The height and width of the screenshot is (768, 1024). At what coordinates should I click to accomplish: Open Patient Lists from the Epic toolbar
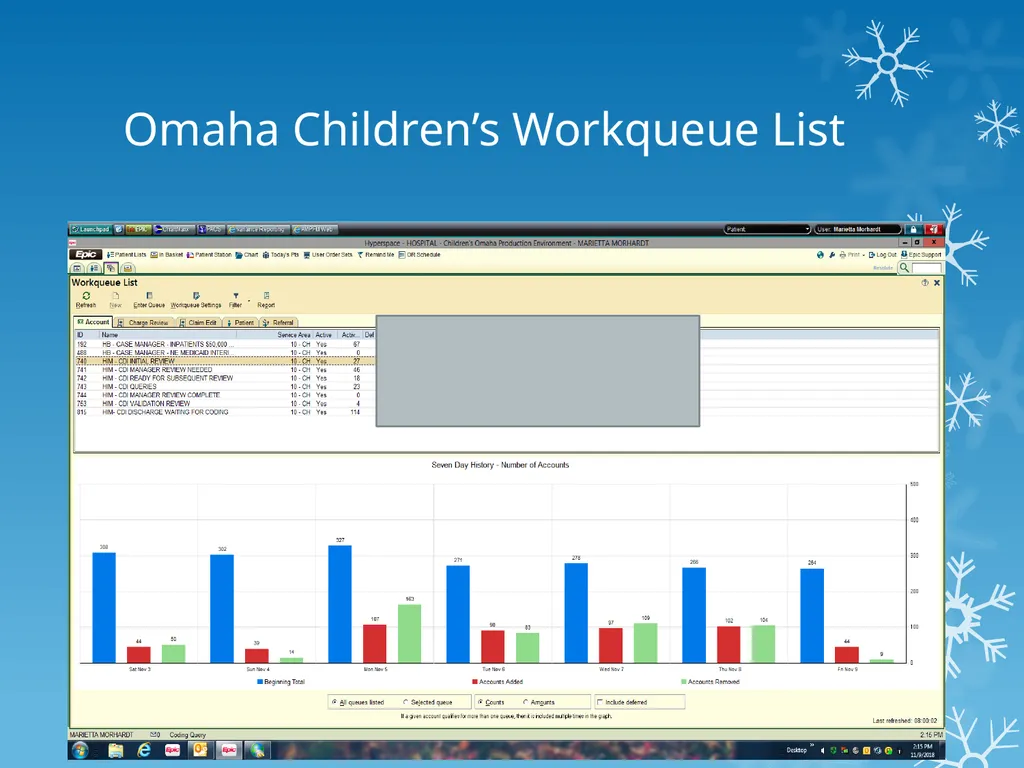point(127,255)
